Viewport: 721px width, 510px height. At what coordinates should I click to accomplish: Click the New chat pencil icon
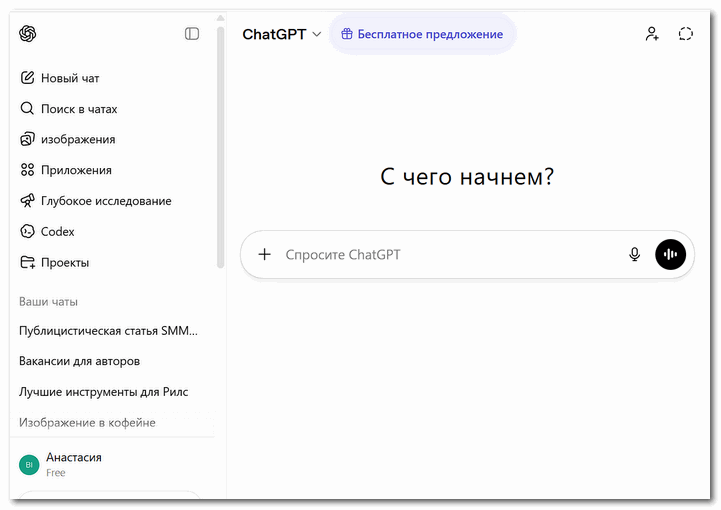point(28,78)
